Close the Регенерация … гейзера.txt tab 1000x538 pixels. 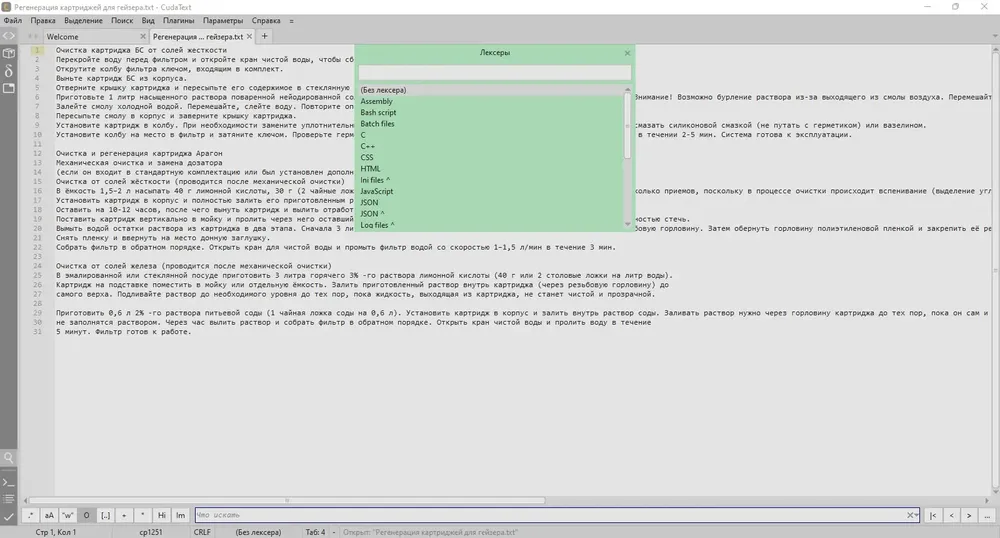(249, 37)
